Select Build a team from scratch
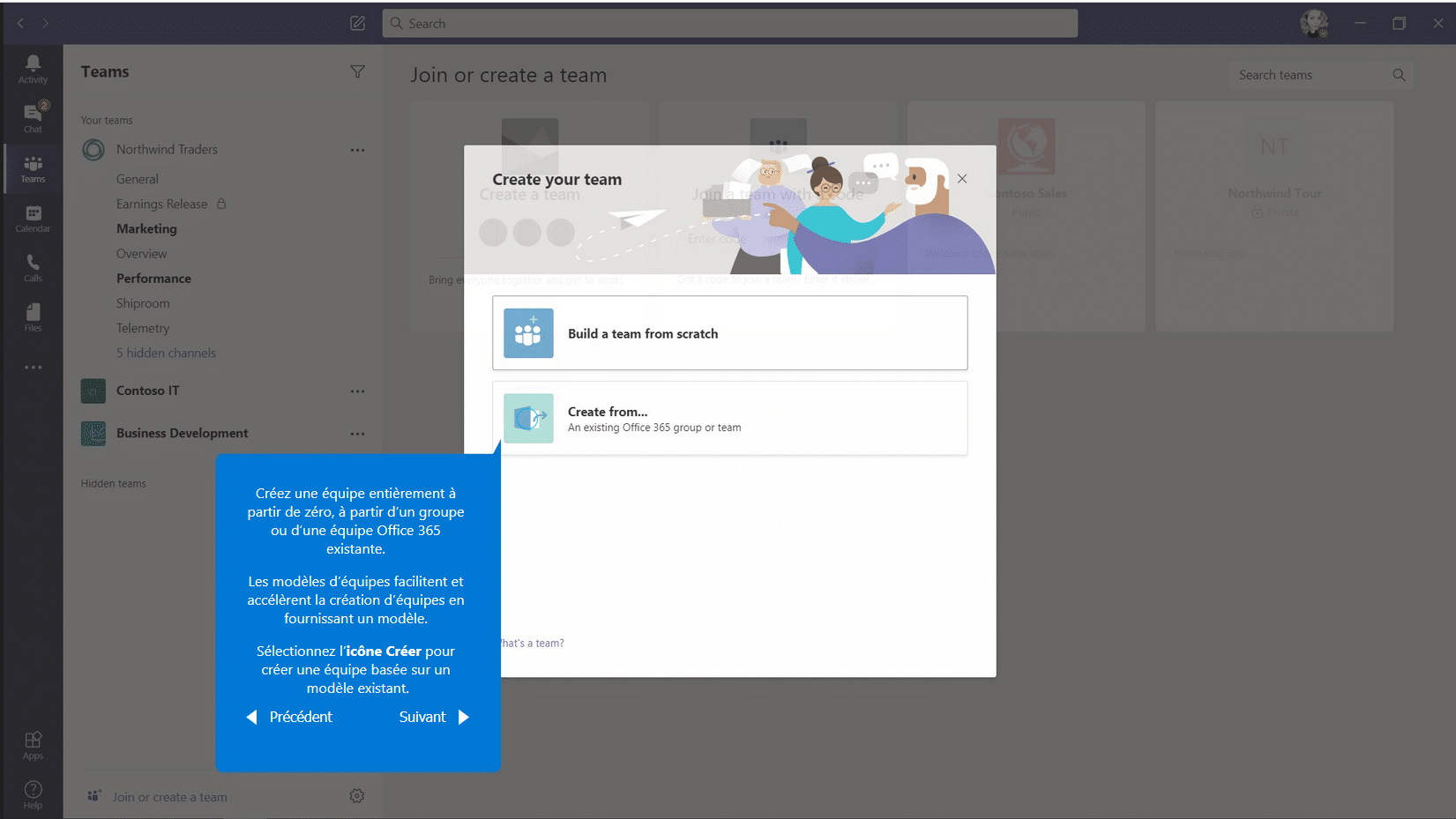 pos(729,333)
